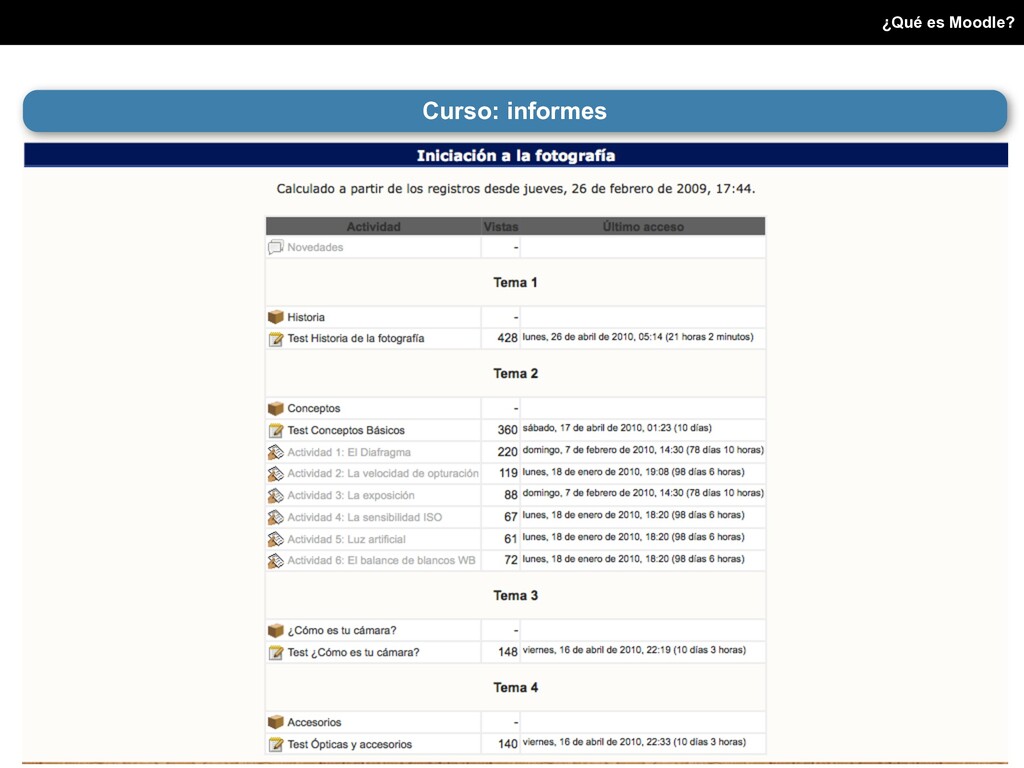Click the Iniciación a la fotografía title bar
The width and height of the screenshot is (1024, 768).
click(x=516, y=155)
